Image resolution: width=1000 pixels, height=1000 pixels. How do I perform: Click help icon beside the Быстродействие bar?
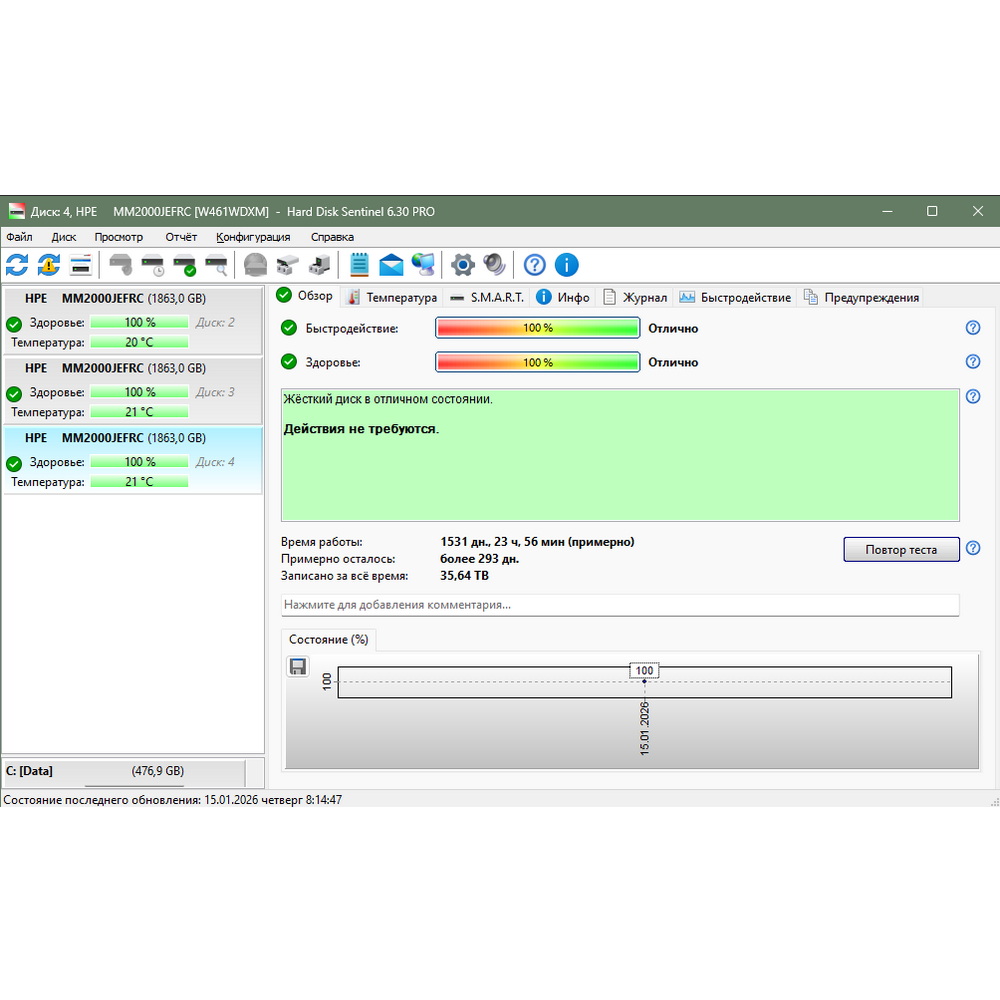[x=973, y=328]
